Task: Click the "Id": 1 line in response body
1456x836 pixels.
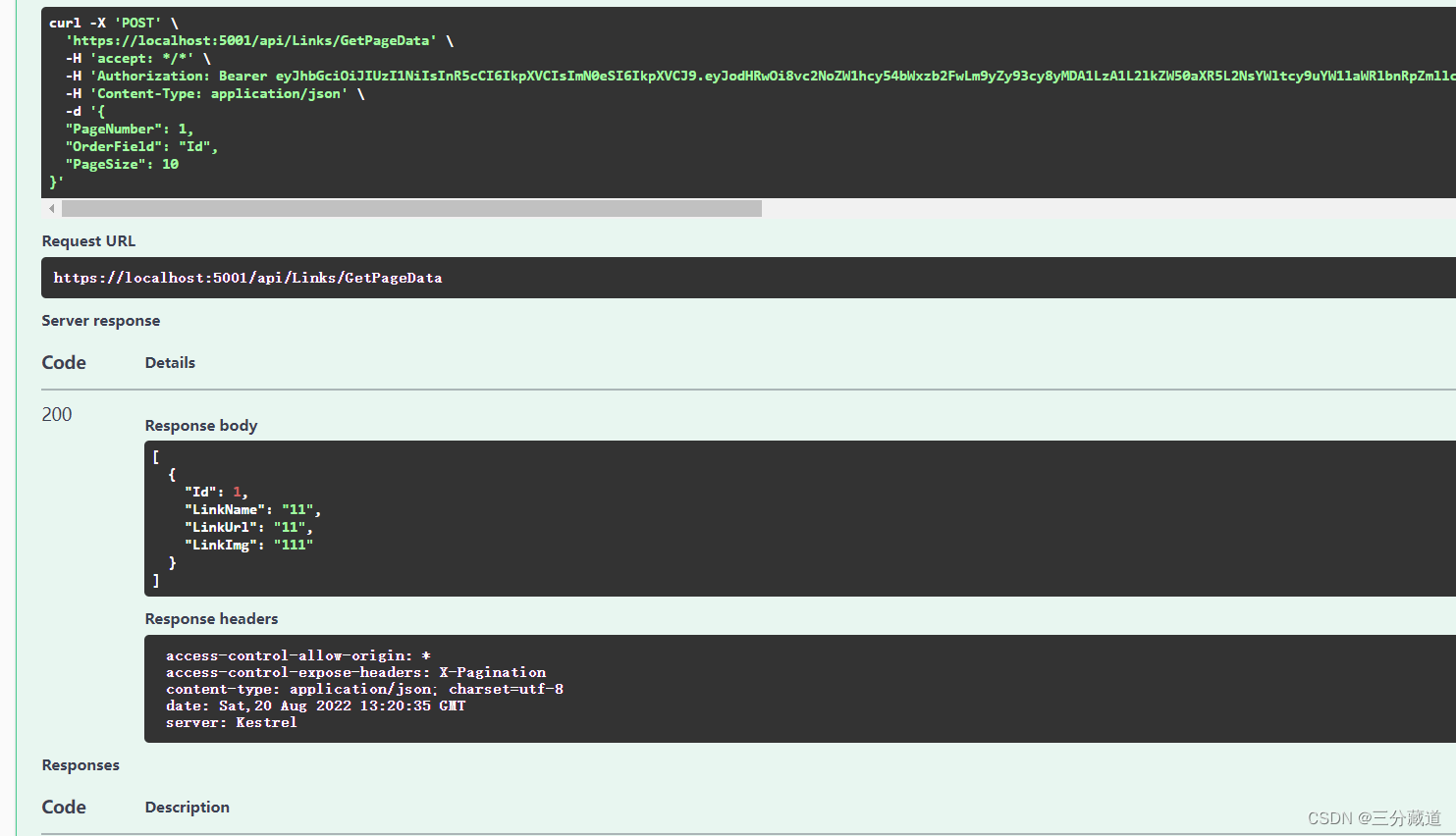Action: pos(216,492)
